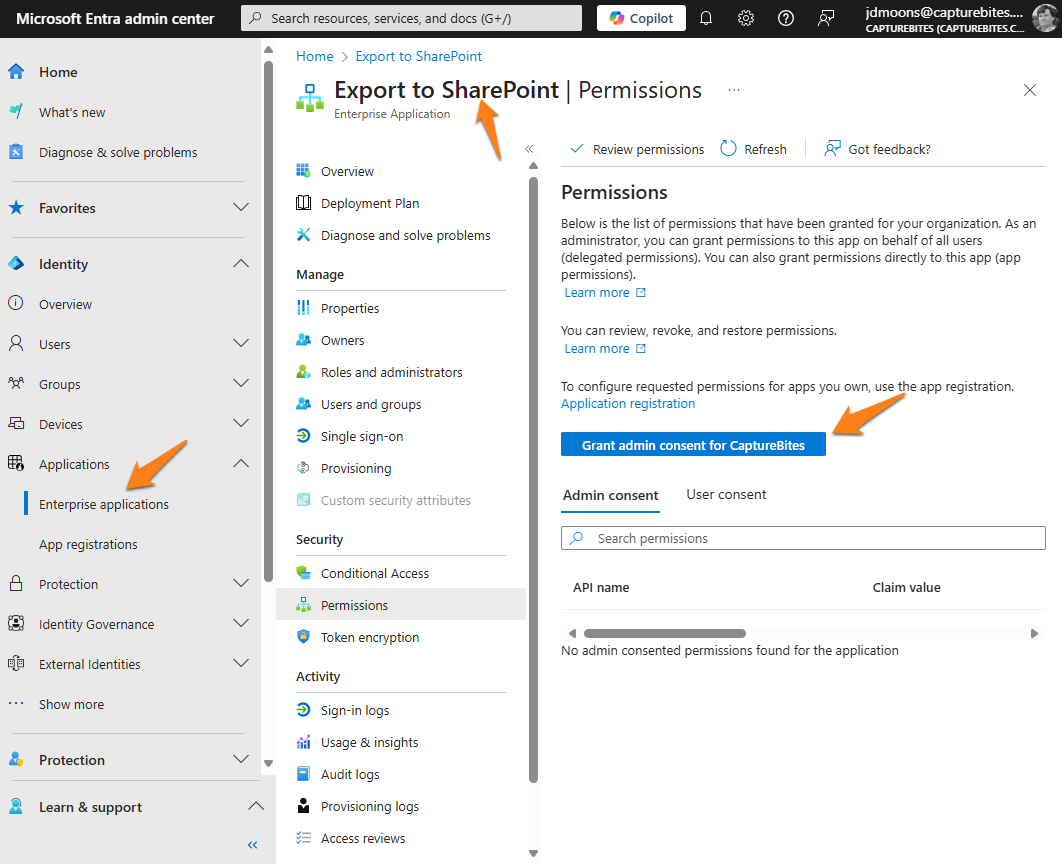The height and width of the screenshot is (864, 1062).
Task: Click the Identity Overview info icon
Action: 16,303
